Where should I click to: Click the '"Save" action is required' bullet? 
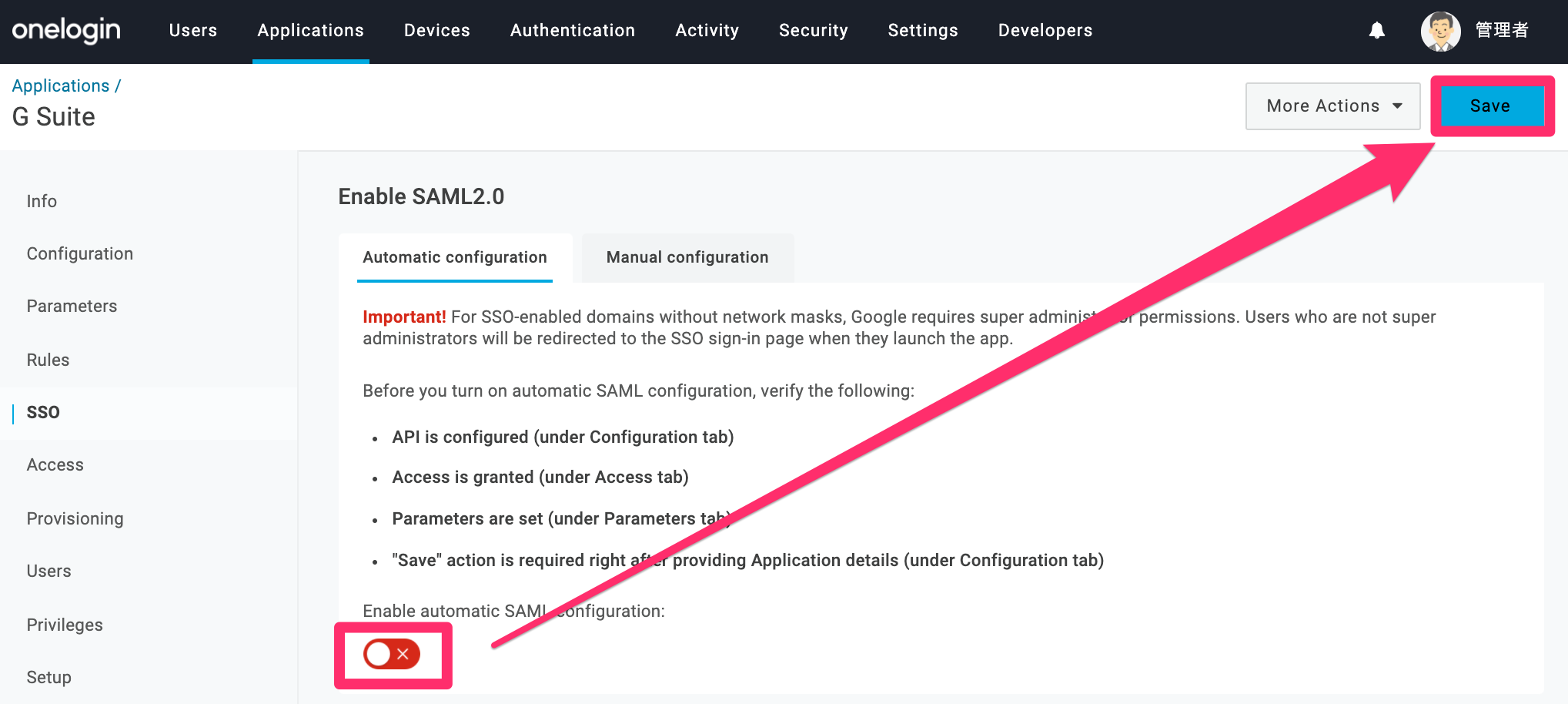tap(748, 560)
